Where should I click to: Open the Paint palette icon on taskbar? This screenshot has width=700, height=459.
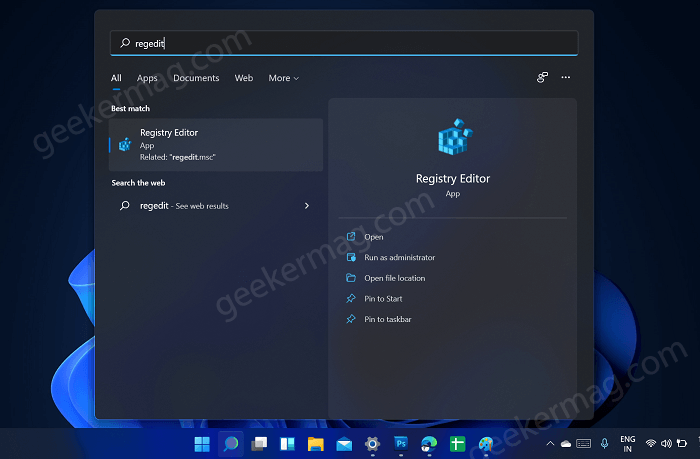(x=486, y=444)
